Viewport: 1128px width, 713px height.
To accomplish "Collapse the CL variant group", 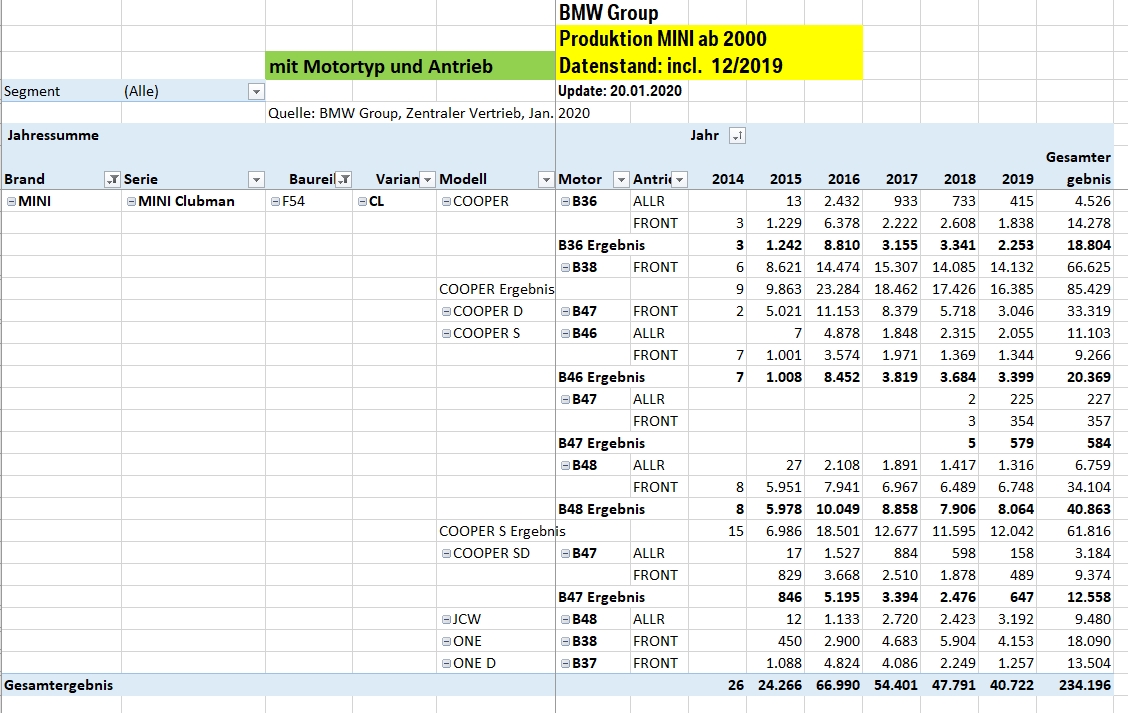I will (x=362, y=201).
